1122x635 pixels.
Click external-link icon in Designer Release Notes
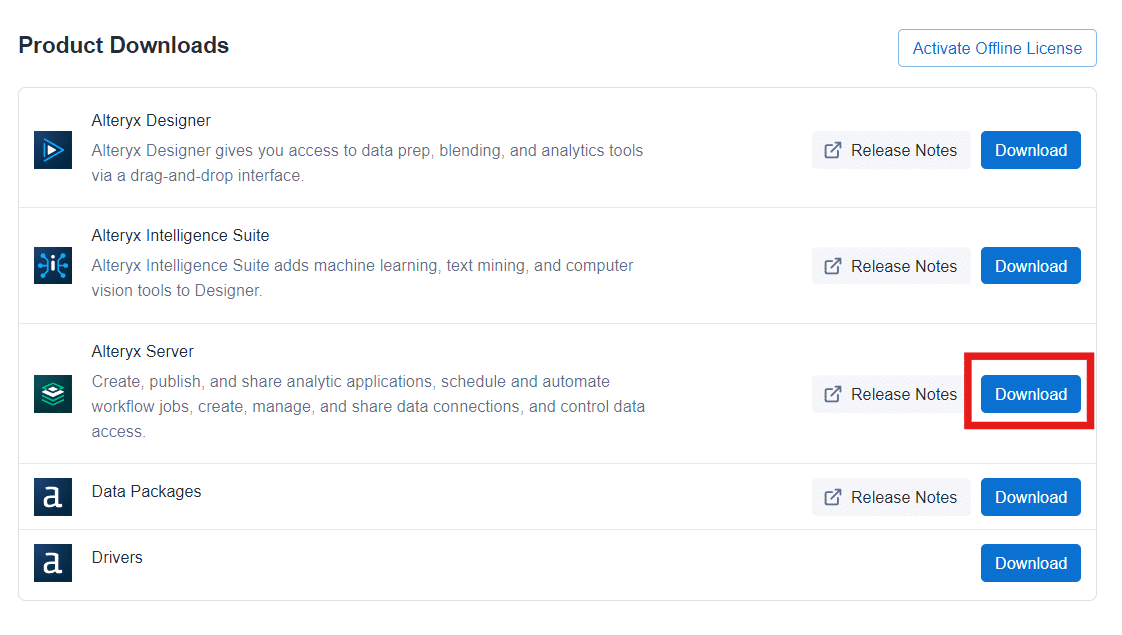832,150
